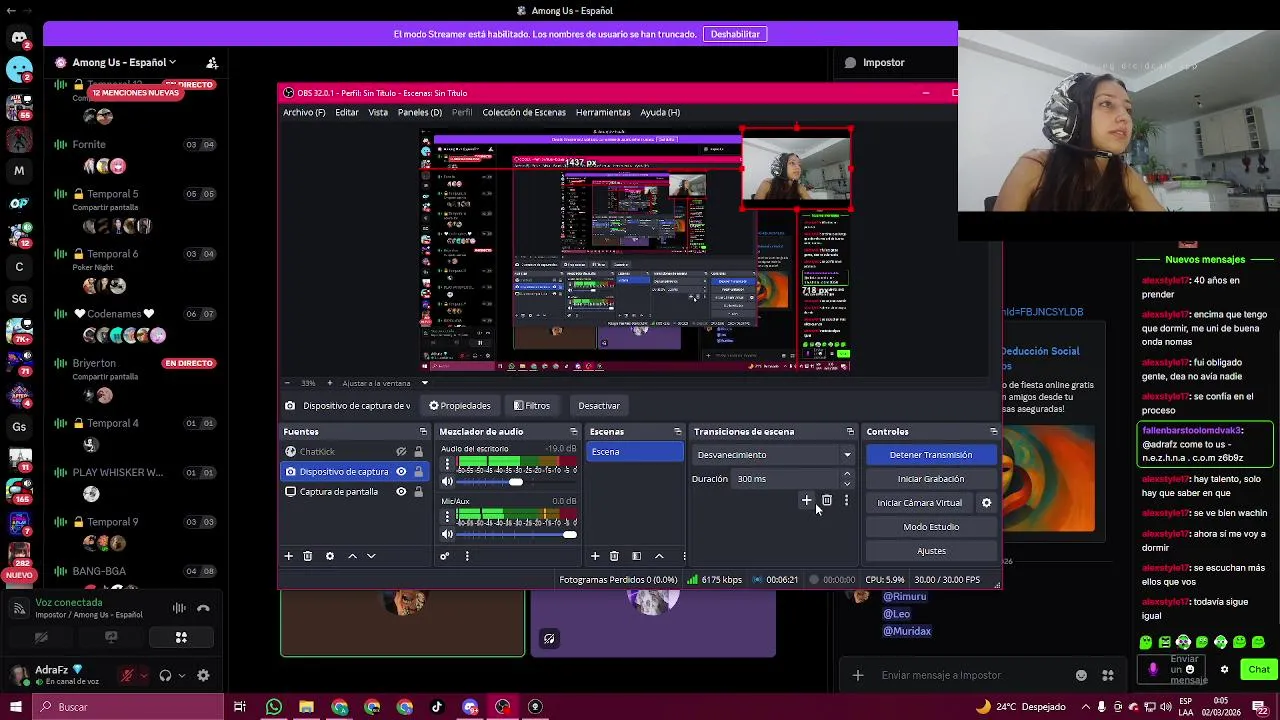This screenshot has height=720, width=1280.
Task: Disconnect from Discord voice channel
Action: 203,608
